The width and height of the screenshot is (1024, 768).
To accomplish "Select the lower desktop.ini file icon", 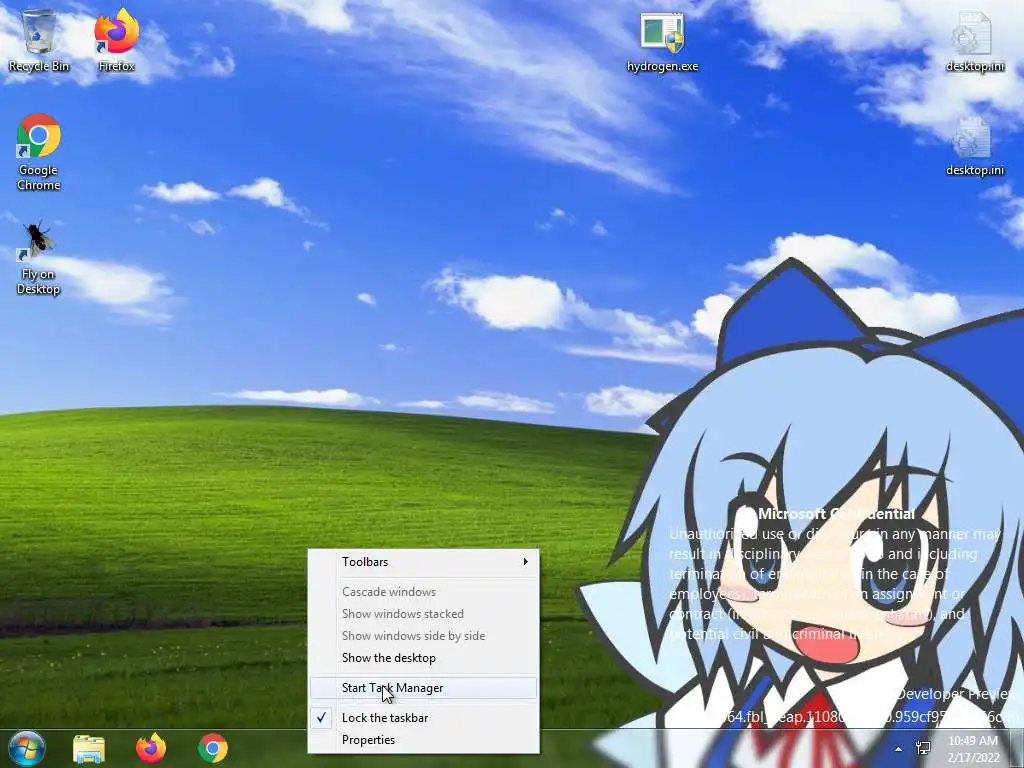I will point(974,146).
